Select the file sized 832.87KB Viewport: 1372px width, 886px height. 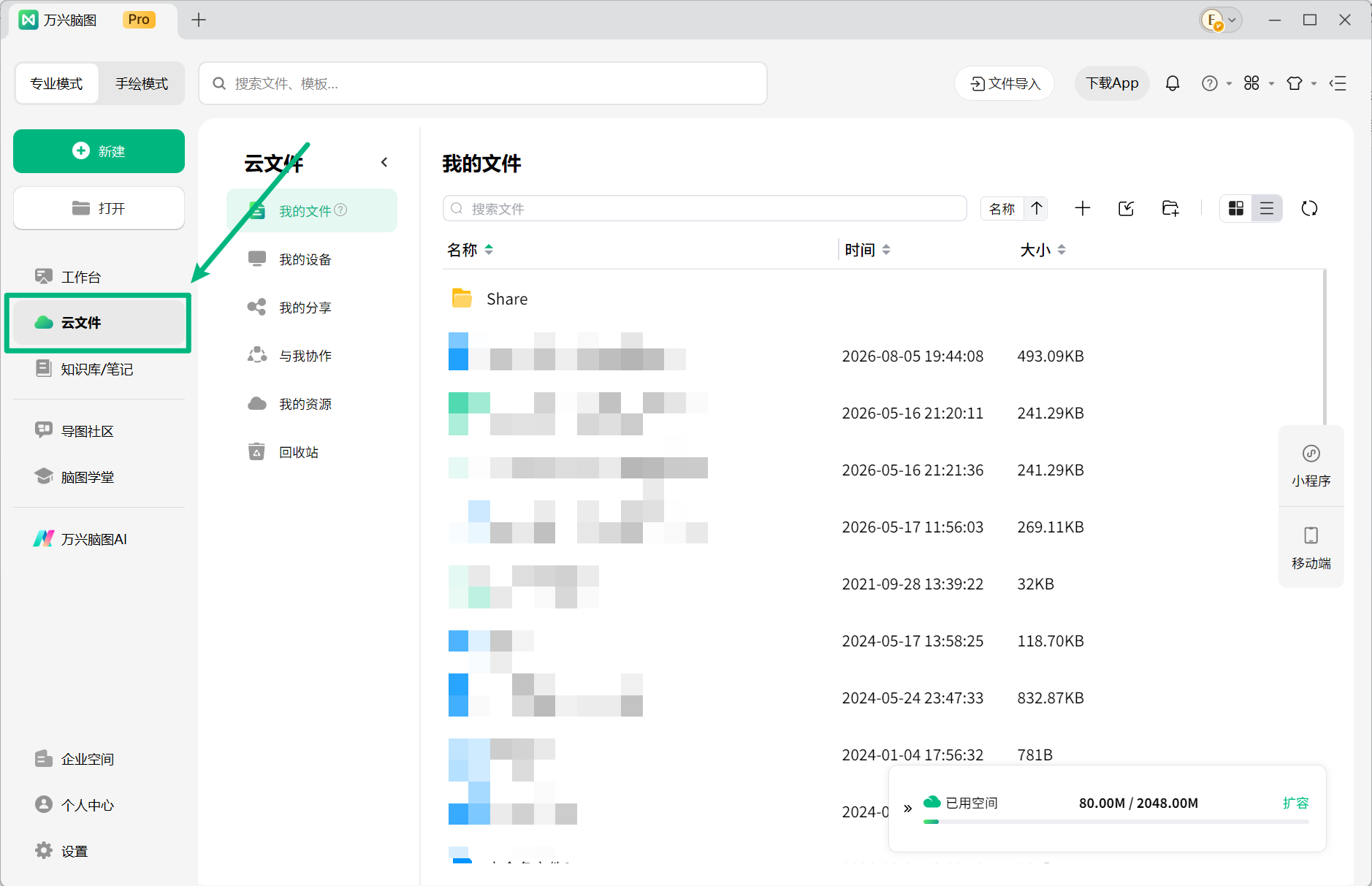click(883, 698)
